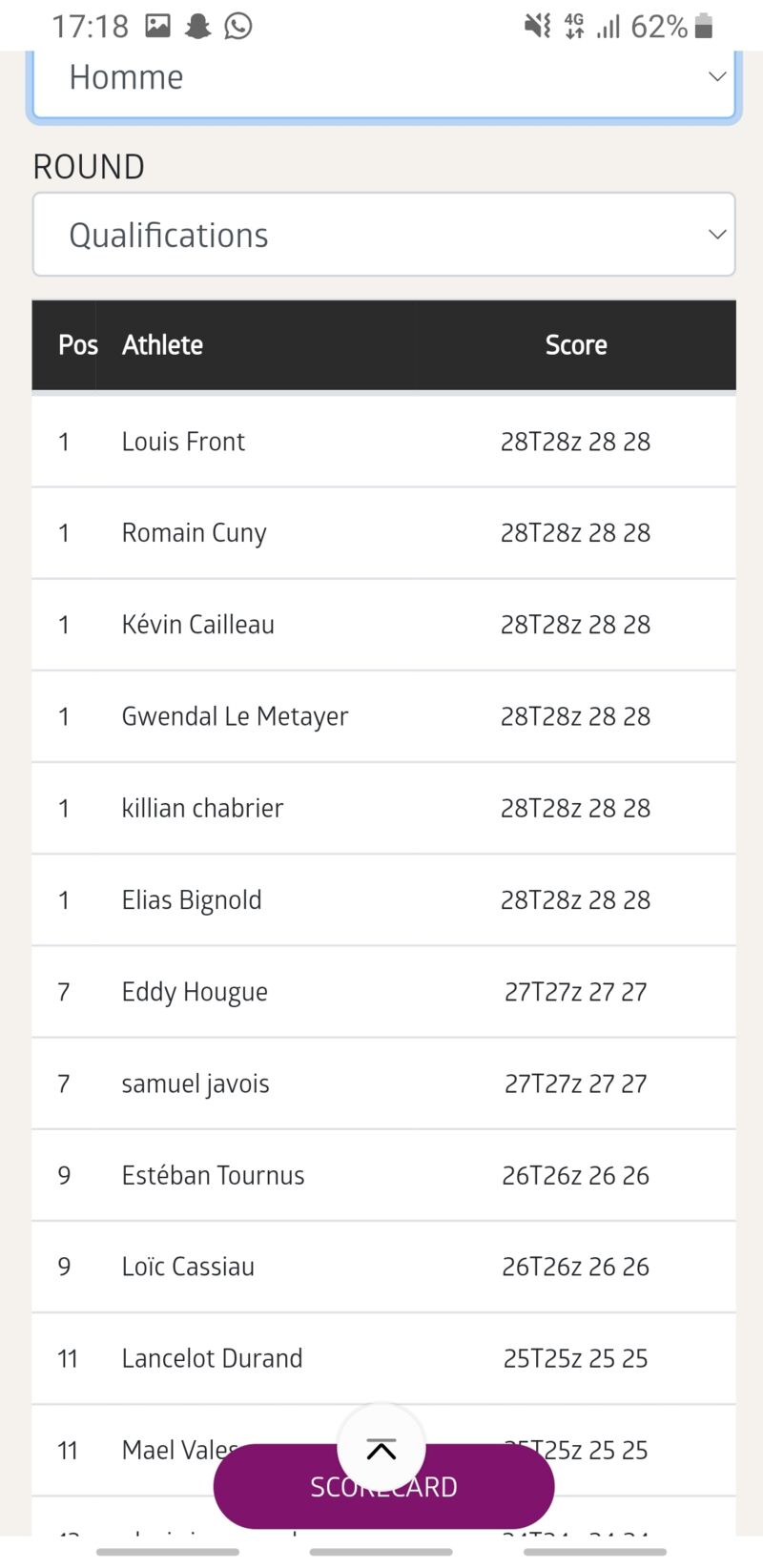Image resolution: width=763 pixels, height=1568 pixels.
Task: Tap the 4G signal status icon
Action: point(574,26)
